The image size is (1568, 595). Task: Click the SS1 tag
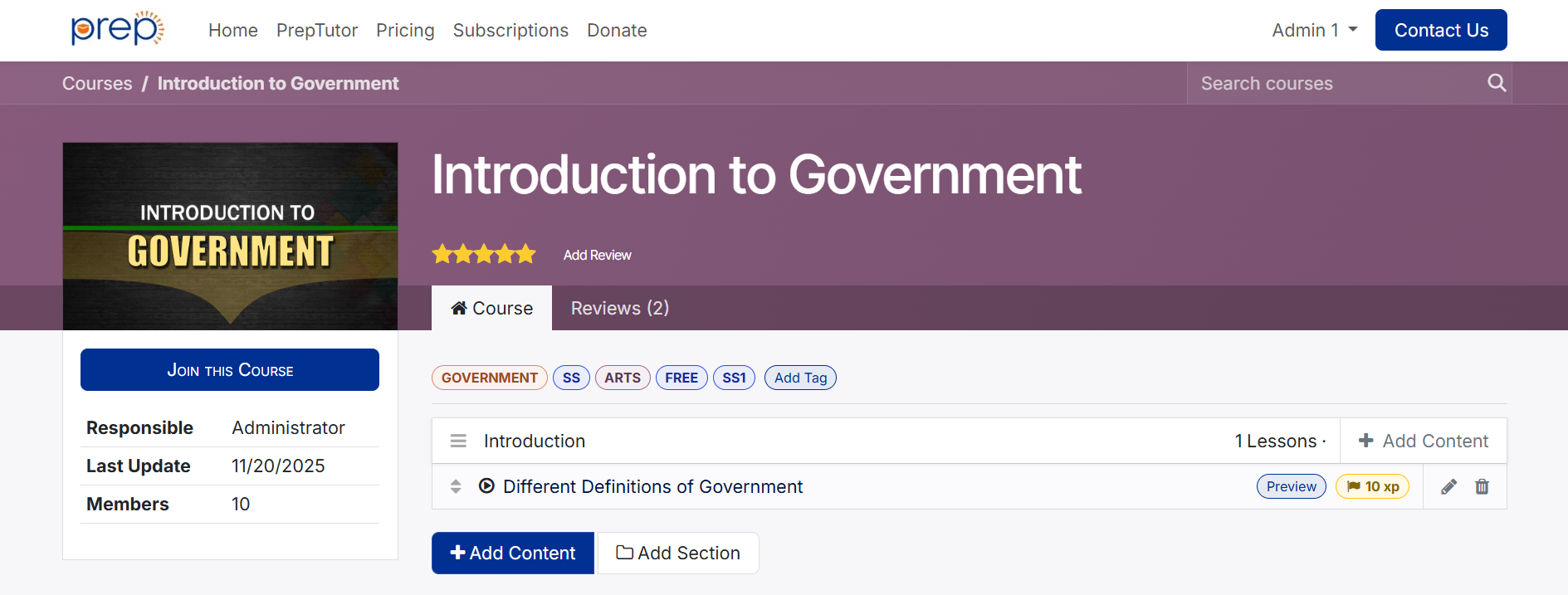pos(734,378)
